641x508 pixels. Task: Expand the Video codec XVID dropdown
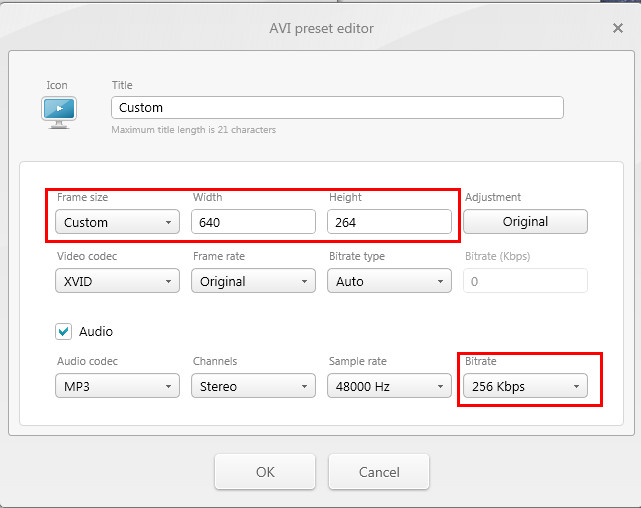(117, 281)
